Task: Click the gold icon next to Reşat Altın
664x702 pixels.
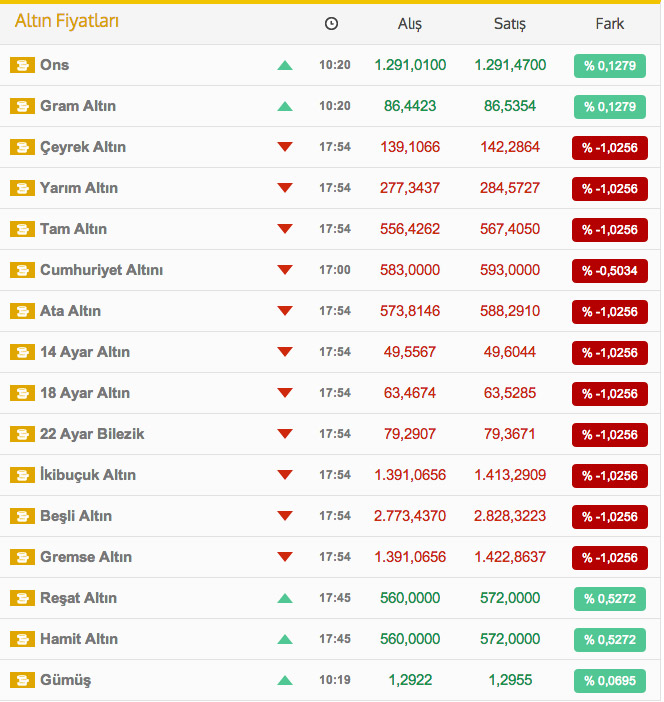Action: tap(22, 599)
